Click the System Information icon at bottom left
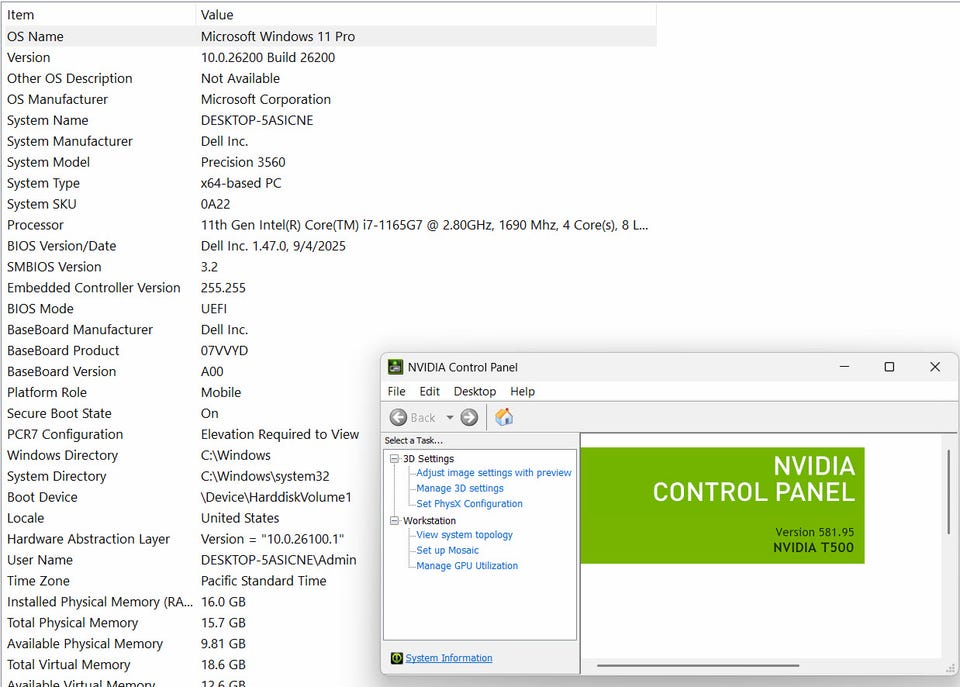 [x=397, y=658]
